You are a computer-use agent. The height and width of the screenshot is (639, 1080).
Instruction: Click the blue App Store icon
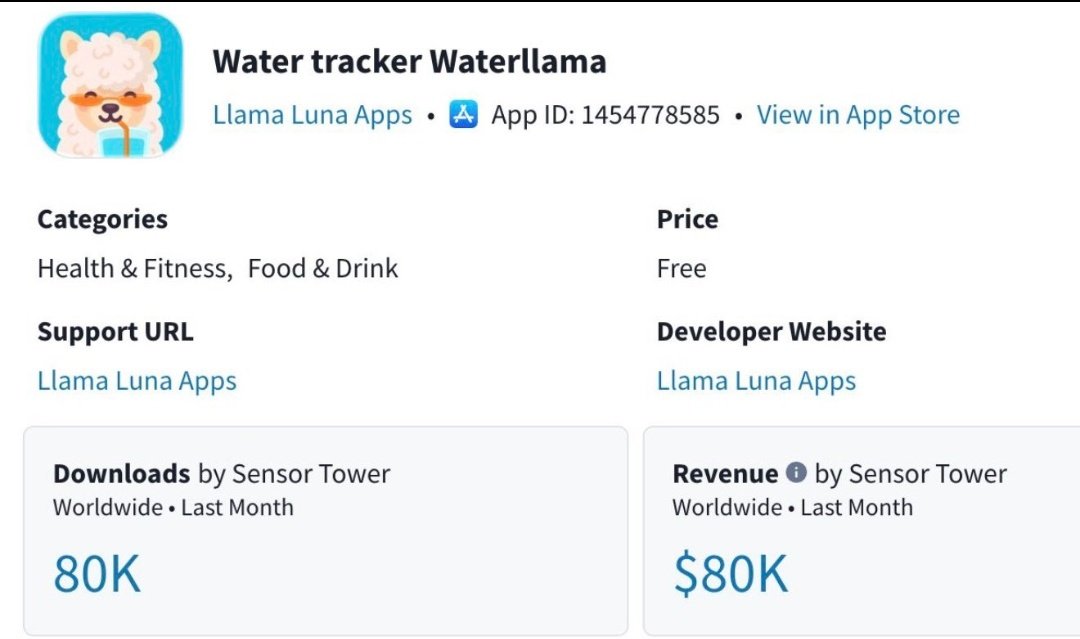click(x=464, y=114)
